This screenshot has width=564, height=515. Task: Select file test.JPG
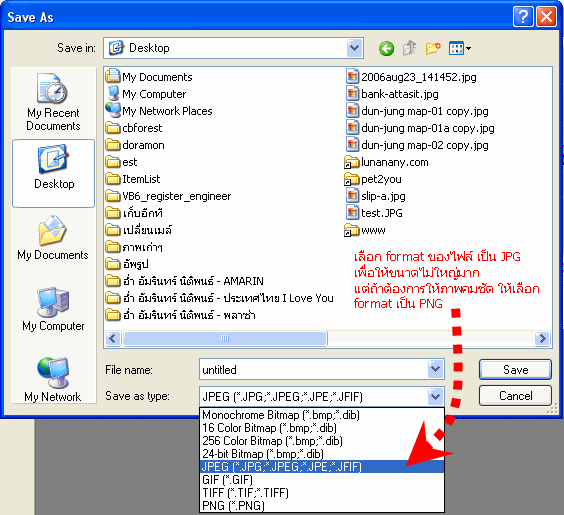(x=374, y=213)
